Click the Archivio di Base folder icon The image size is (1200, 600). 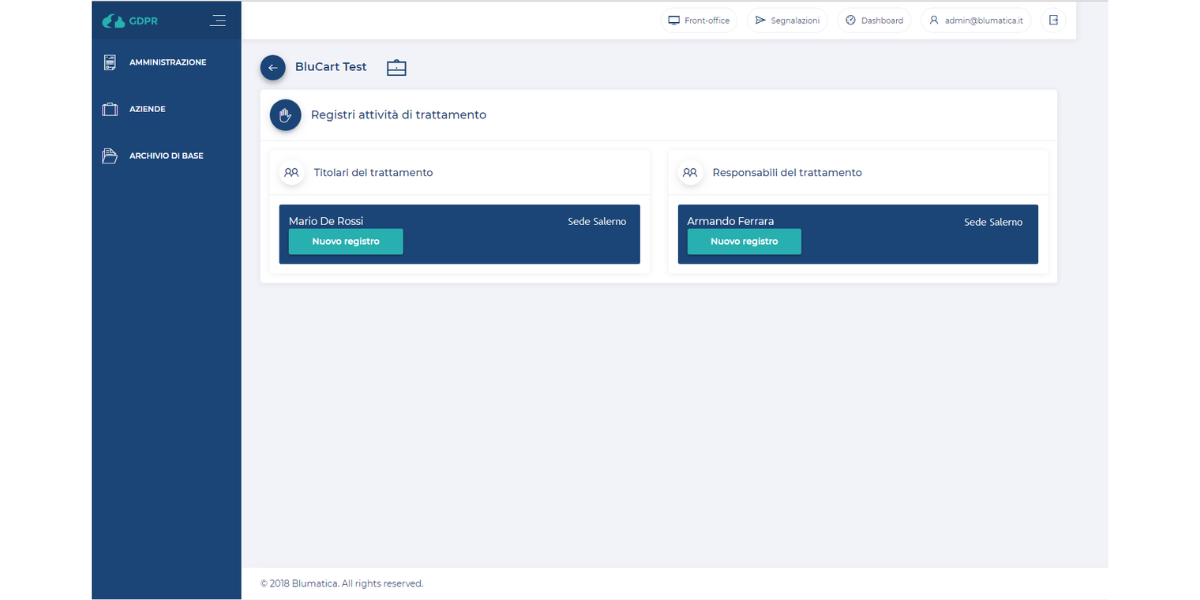click(x=110, y=156)
